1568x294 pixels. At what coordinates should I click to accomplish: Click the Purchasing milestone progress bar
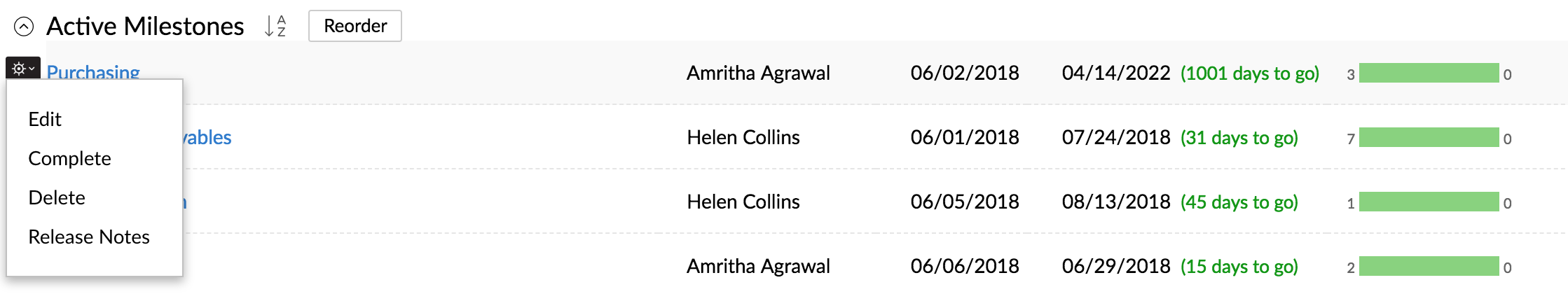point(1429,73)
